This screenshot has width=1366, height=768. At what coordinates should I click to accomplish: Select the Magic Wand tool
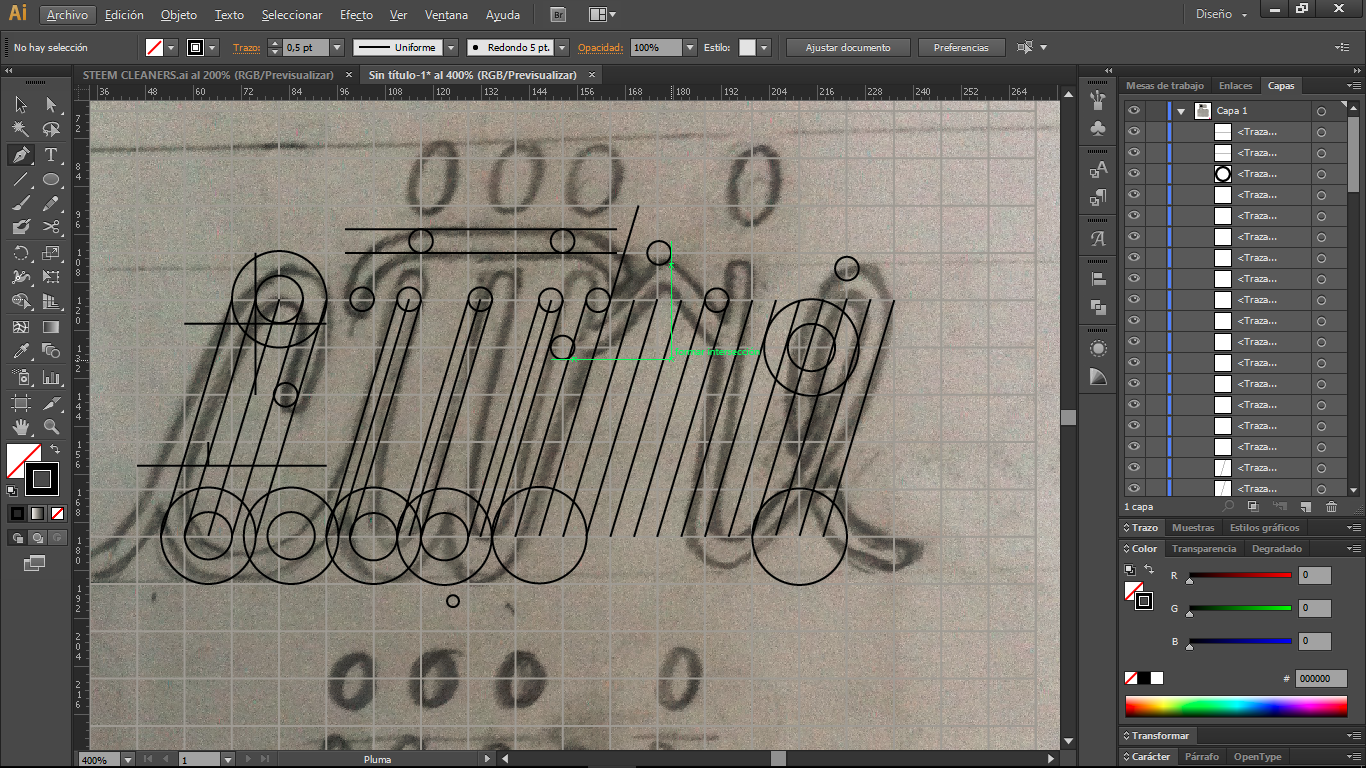tap(21, 129)
